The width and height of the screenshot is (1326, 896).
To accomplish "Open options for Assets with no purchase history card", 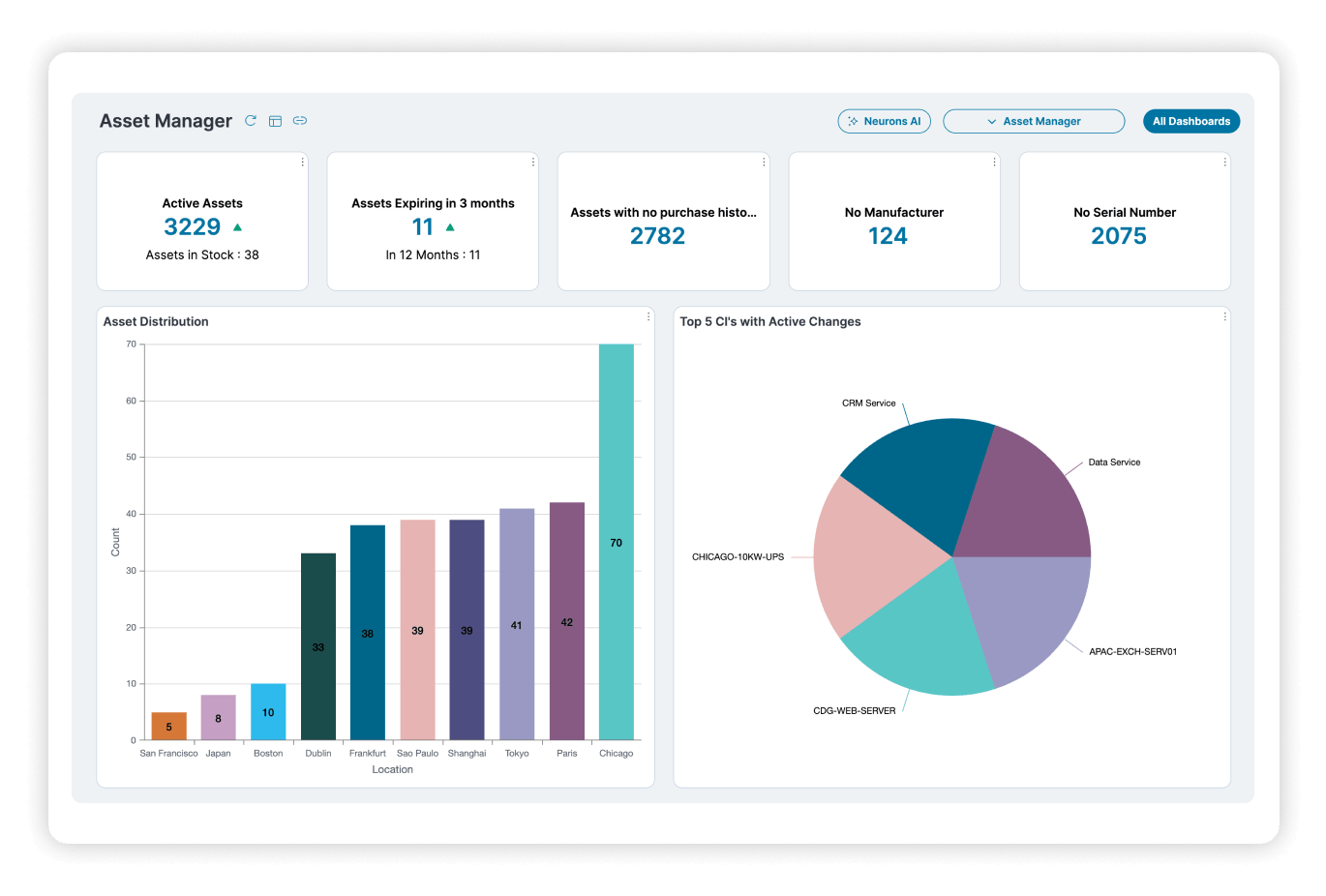I will tap(764, 163).
